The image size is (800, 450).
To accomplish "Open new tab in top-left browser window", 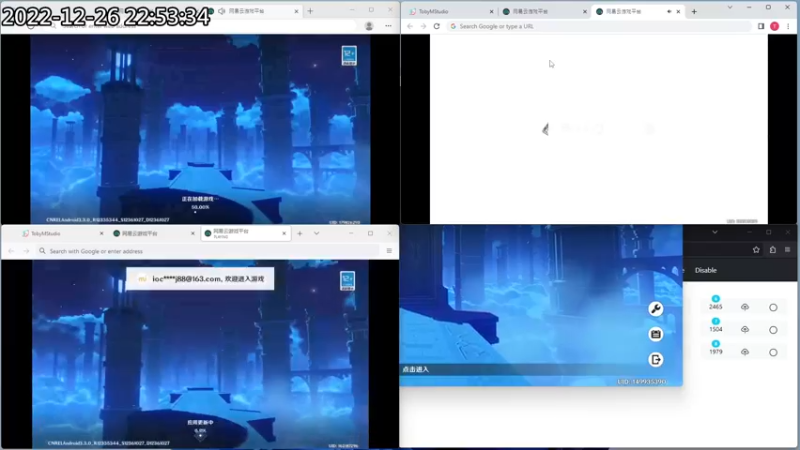I will pos(310,11).
